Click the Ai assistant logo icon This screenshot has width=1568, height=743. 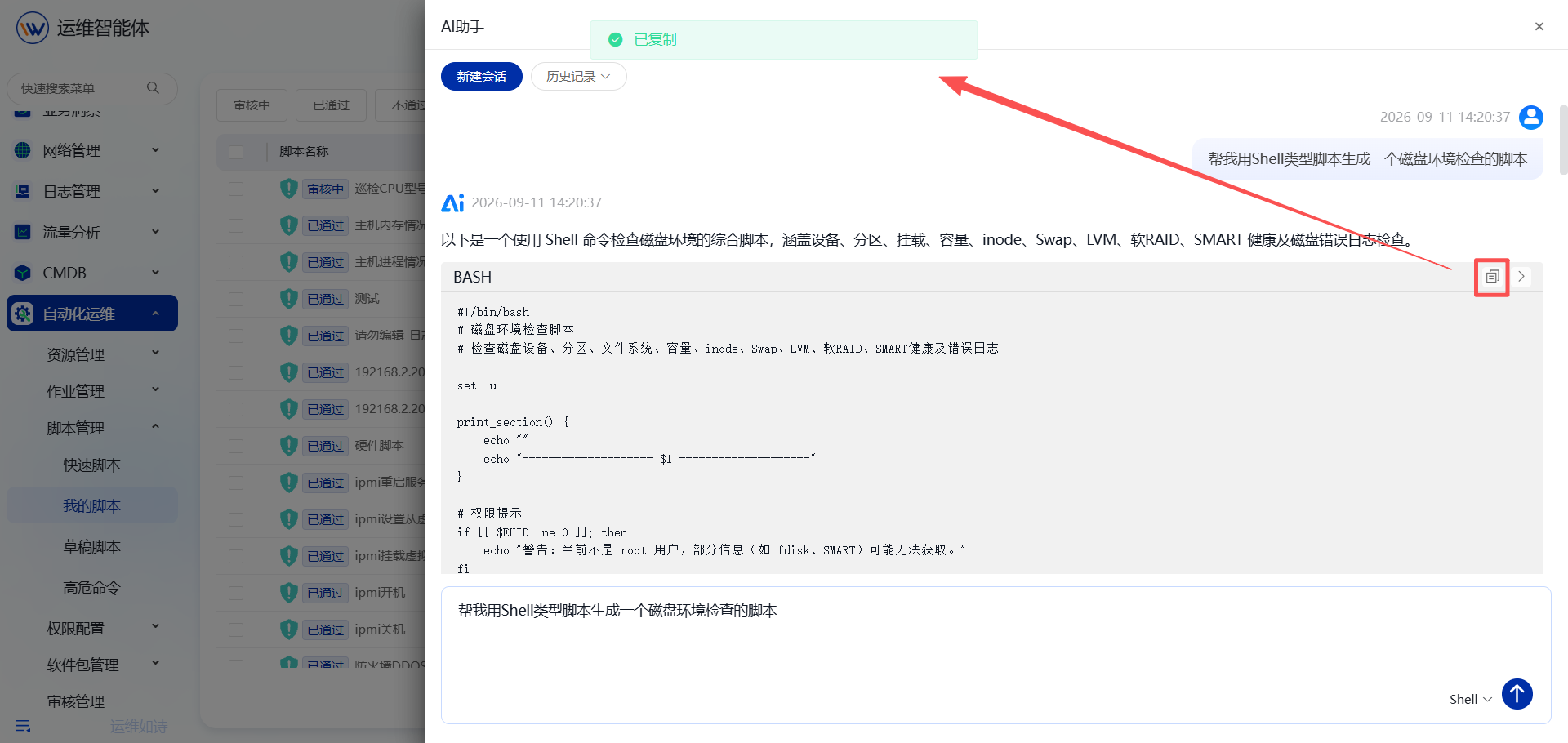[x=452, y=202]
